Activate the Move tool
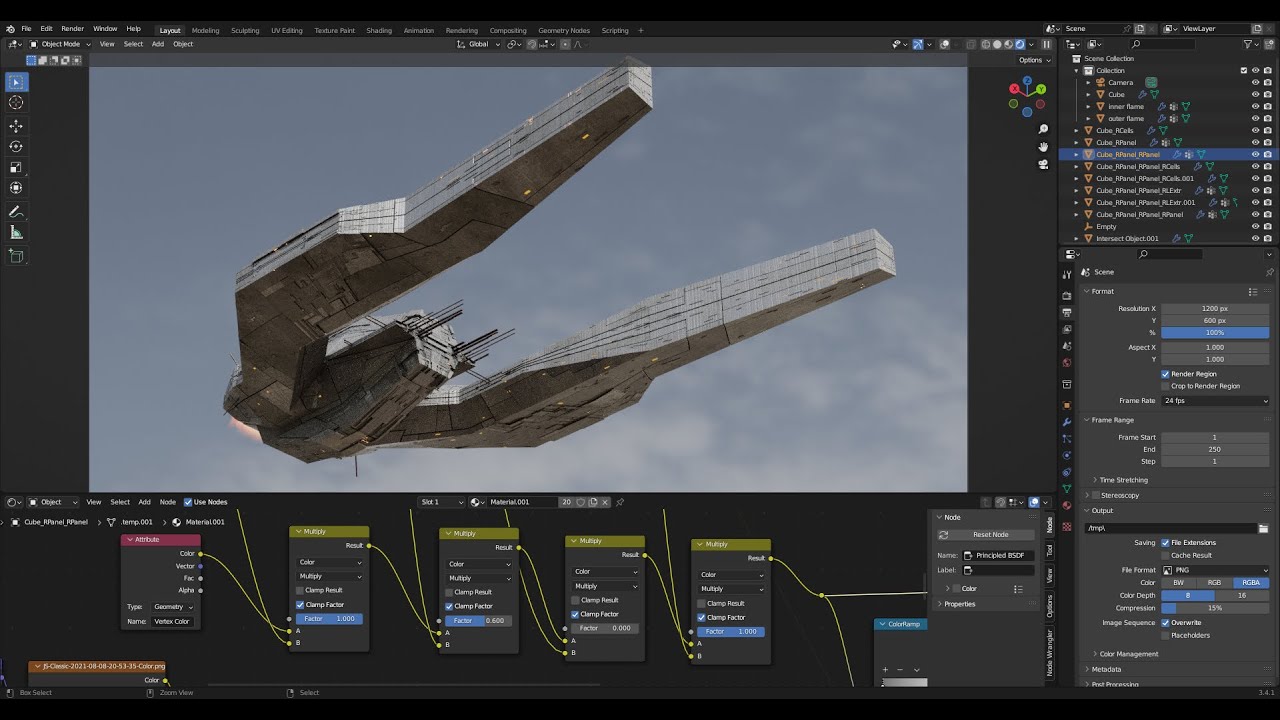This screenshot has height=720, width=1280. 16,126
